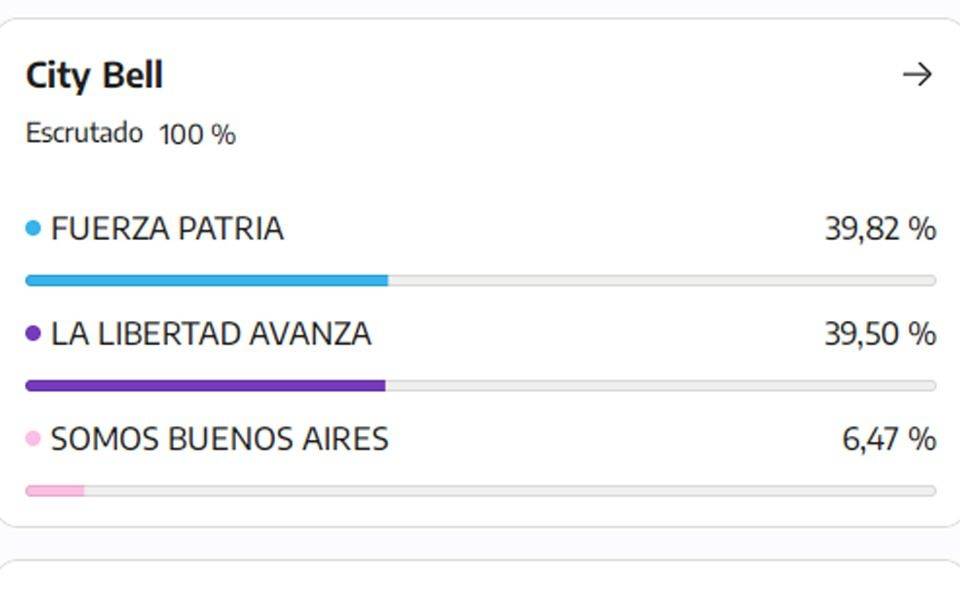
Task: Click the Escrutado label
Action: click(x=84, y=133)
